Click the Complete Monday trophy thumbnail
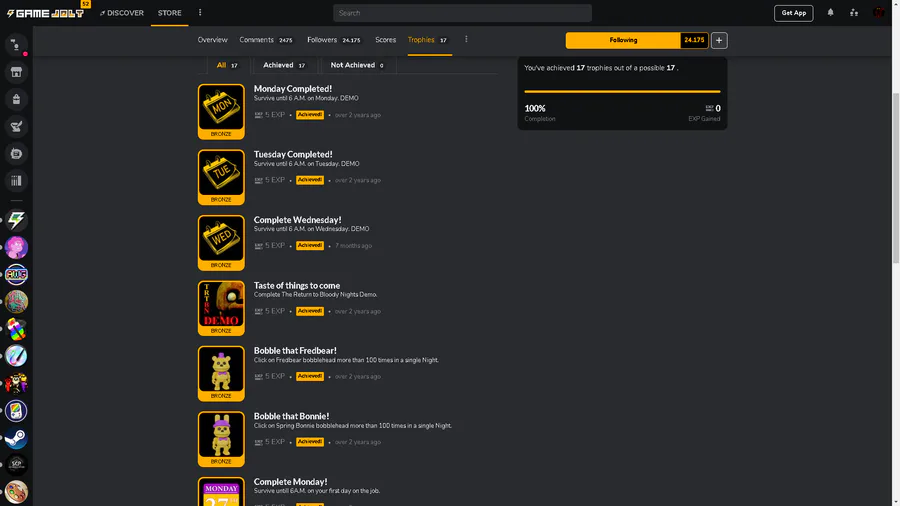Image resolution: width=900 pixels, height=506 pixels. pos(221,492)
